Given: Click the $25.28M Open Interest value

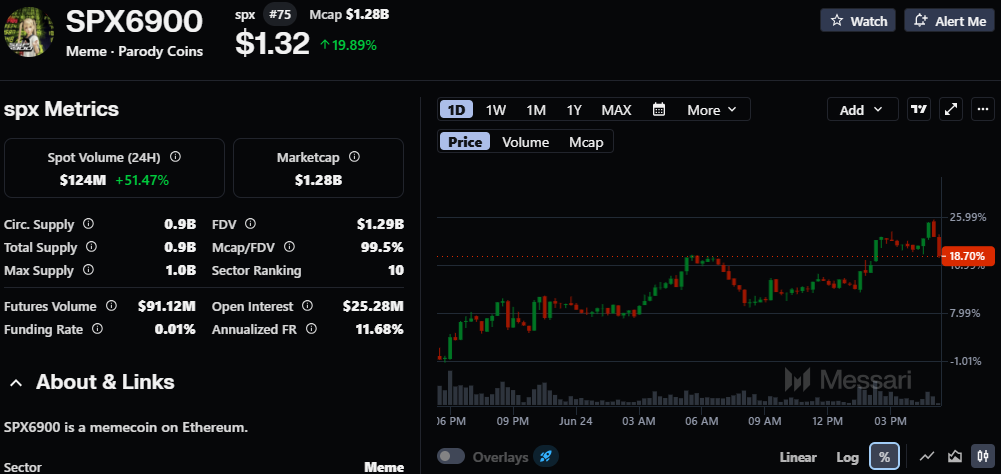Looking at the screenshot, I should (373, 307).
